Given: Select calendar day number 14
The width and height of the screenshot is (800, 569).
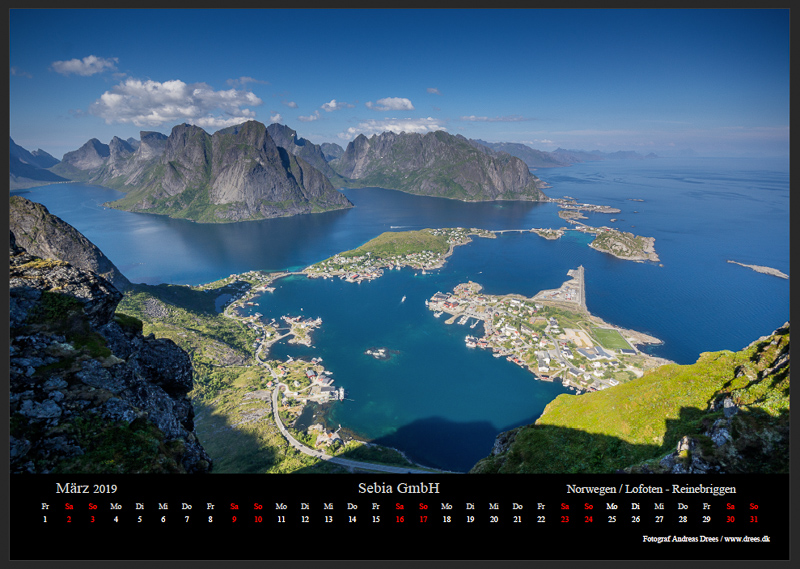Looking at the screenshot, I should [x=352, y=519].
